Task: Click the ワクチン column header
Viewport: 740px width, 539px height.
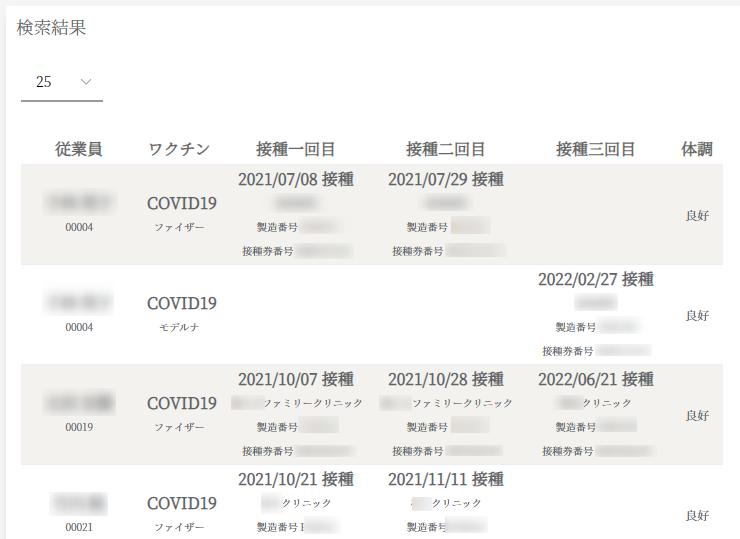Action: pyautogui.click(x=179, y=149)
